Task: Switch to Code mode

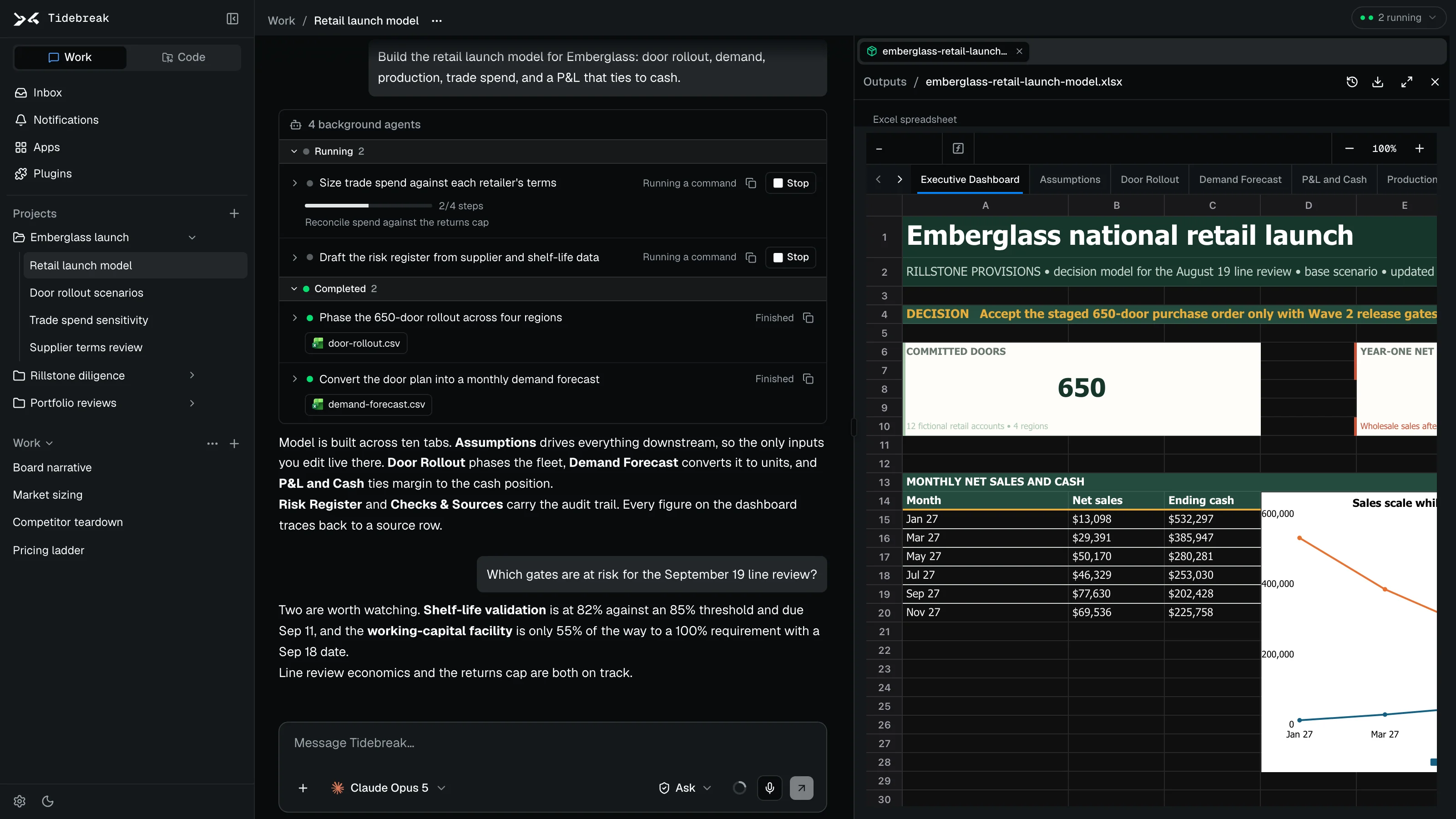Action: (184, 57)
